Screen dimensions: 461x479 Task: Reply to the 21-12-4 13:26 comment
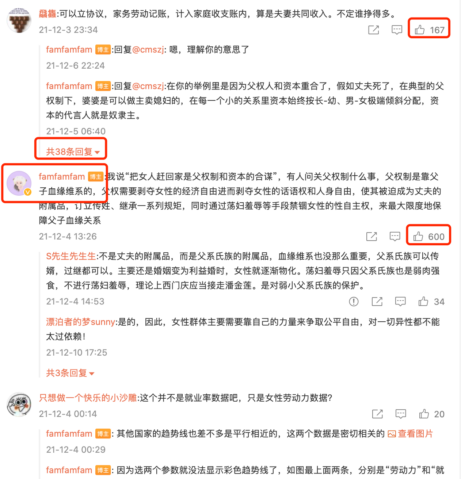tap(395, 237)
